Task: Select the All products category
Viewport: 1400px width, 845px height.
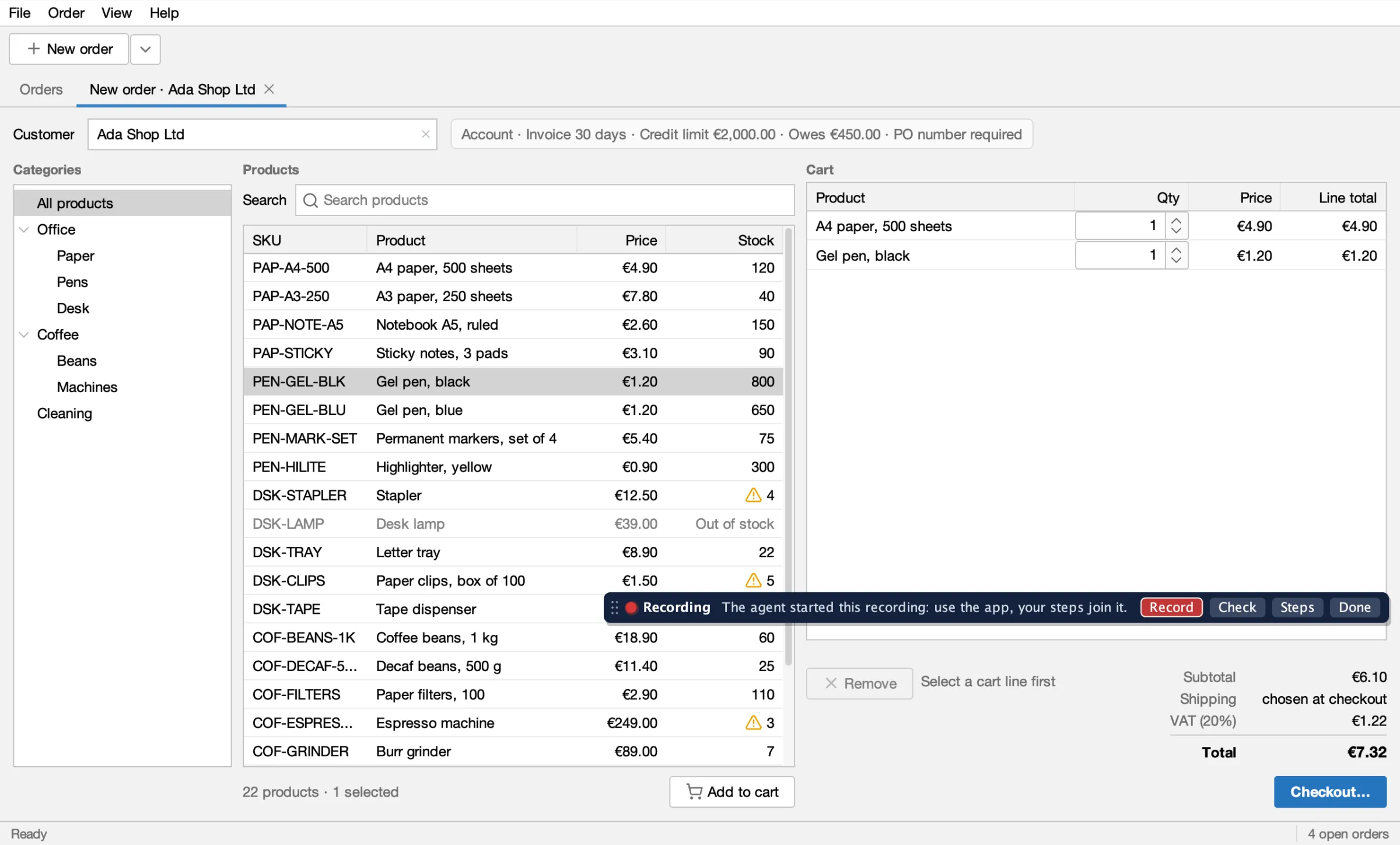Action: [123, 203]
